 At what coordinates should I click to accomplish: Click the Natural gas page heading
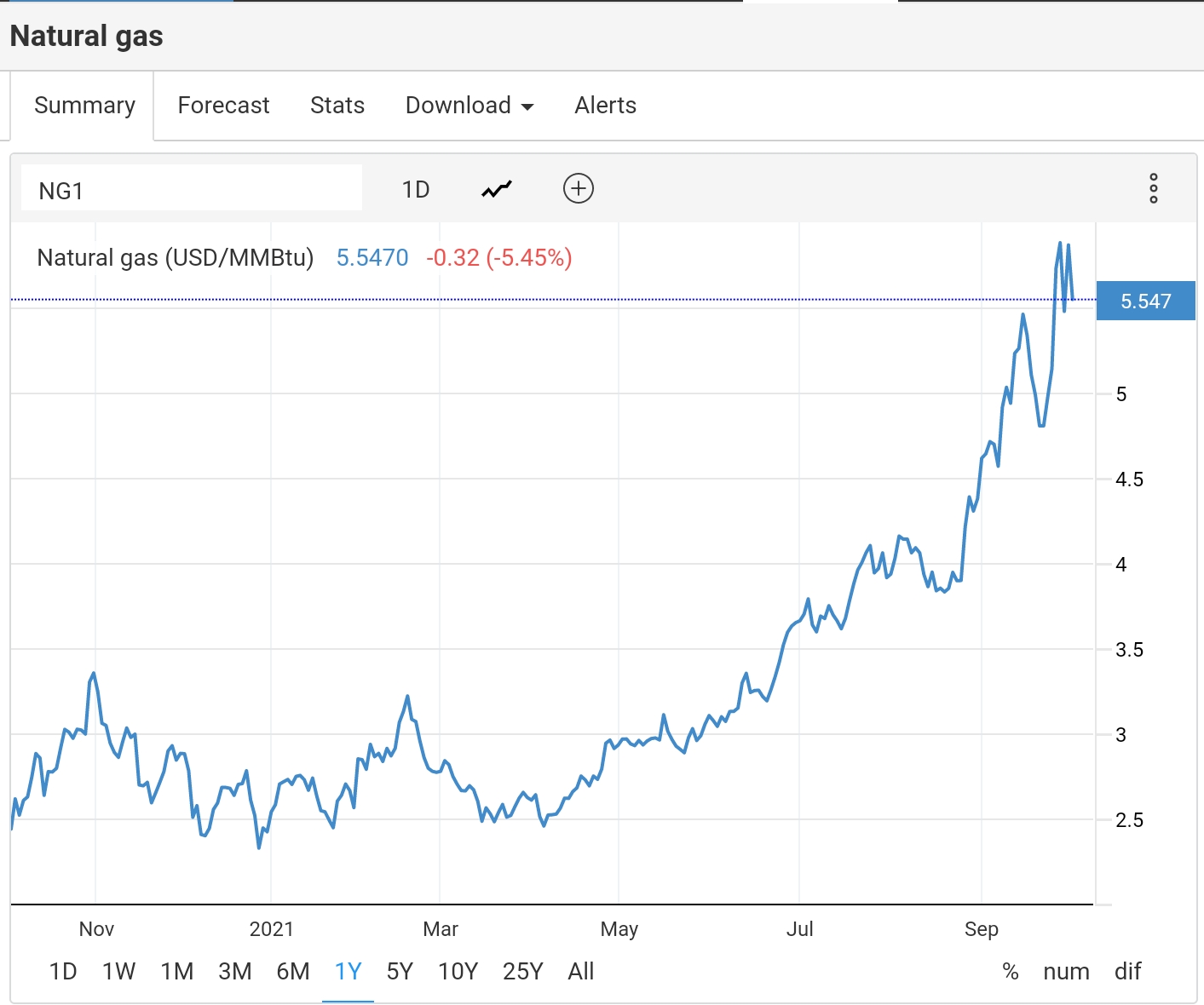pos(87,37)
